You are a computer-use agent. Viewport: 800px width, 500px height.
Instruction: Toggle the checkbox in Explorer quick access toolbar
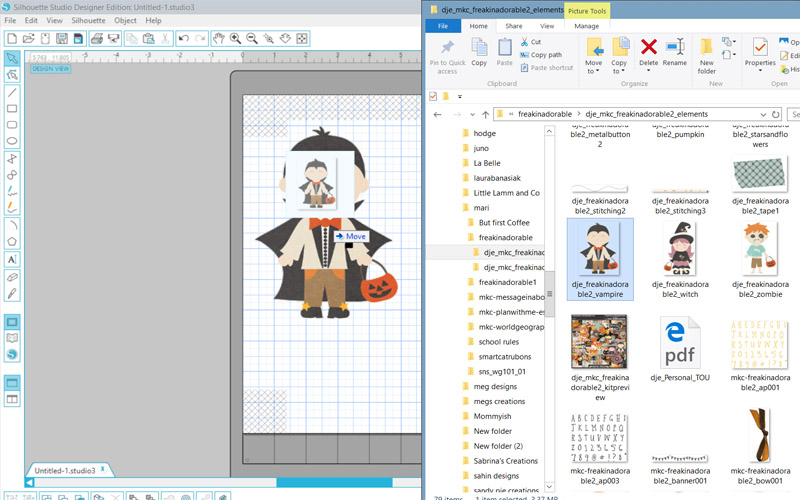click(433, 96)
